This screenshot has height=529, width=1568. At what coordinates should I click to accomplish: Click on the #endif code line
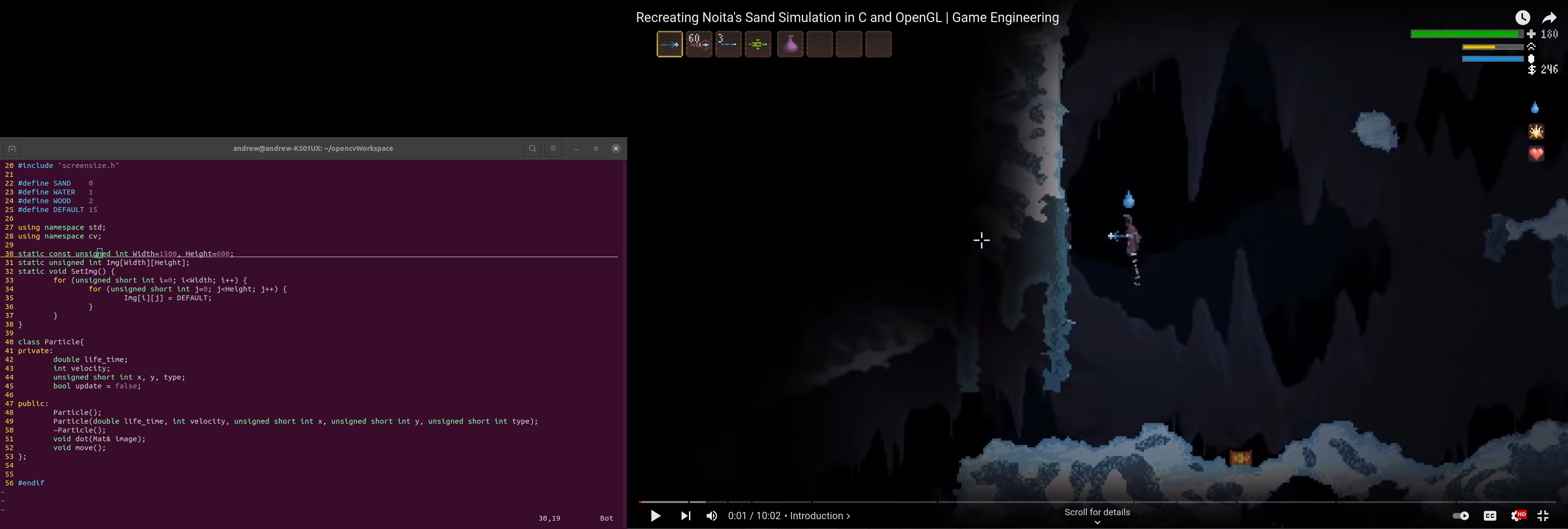(31, 483)
